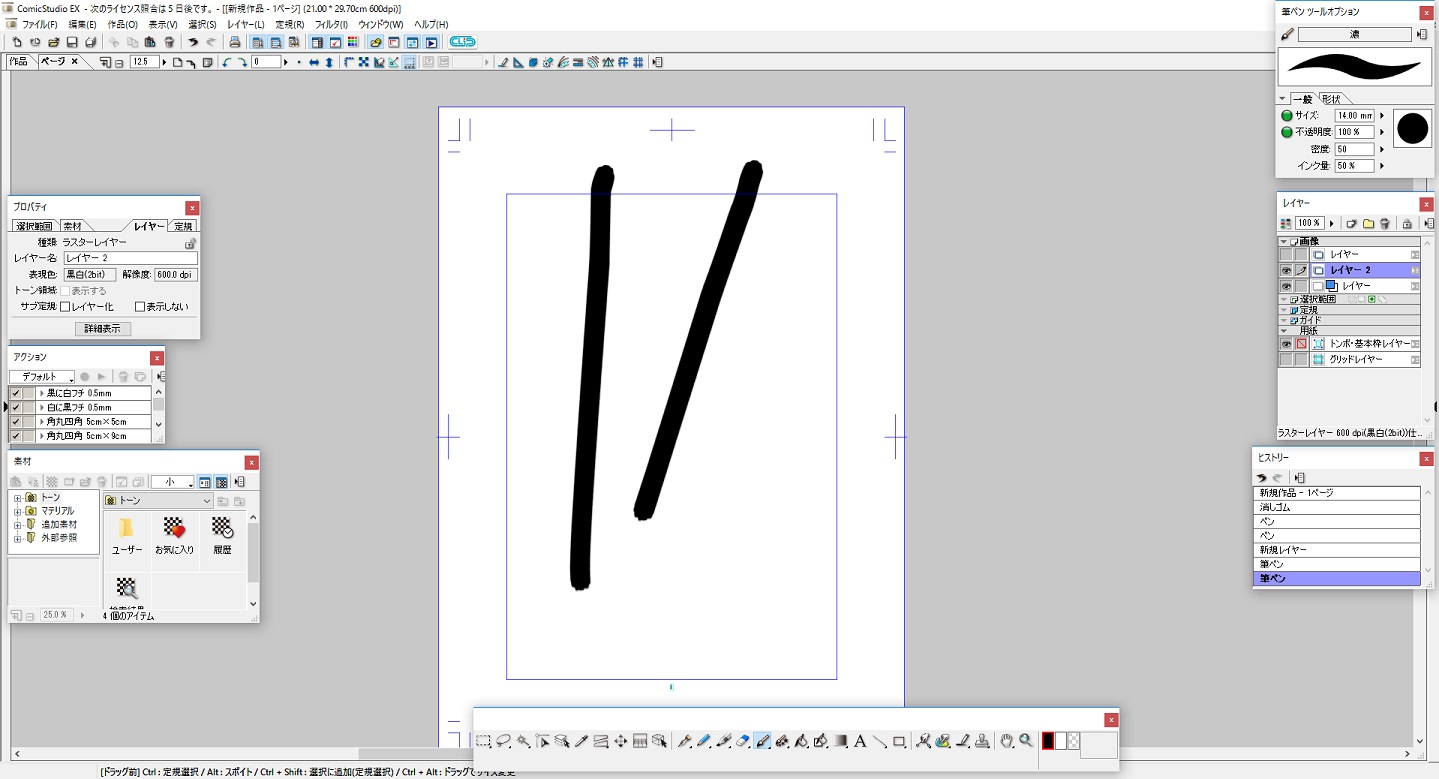Open the フィルタ(I) menu
The width and height of the screenshot is (1439, 779).
tap(332, 24)
